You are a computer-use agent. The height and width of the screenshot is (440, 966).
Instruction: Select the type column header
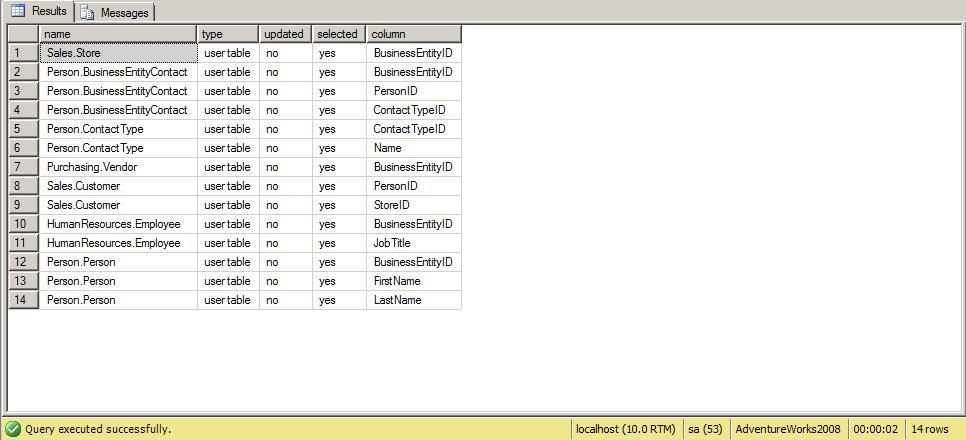coord(228,34)
